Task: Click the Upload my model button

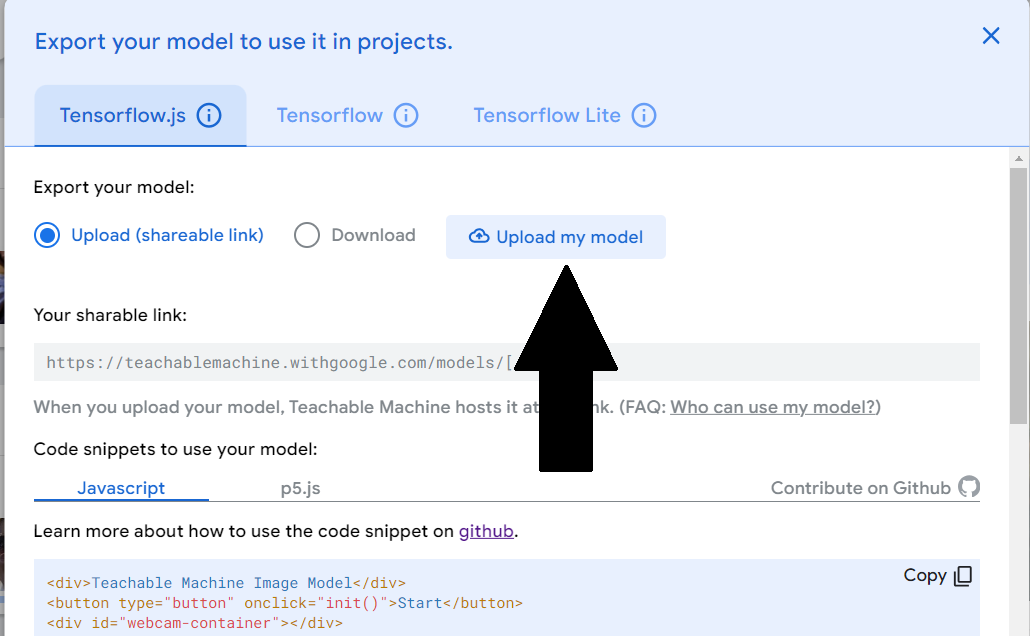Action: pyautogui.click(x=556, y=237)
